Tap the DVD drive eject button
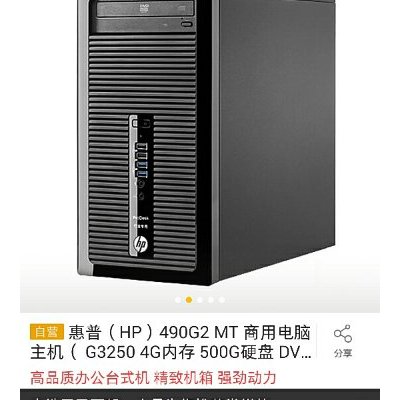The height and width of the screenshot is (400, 400). pyautogui.click(x=186, y=25)
